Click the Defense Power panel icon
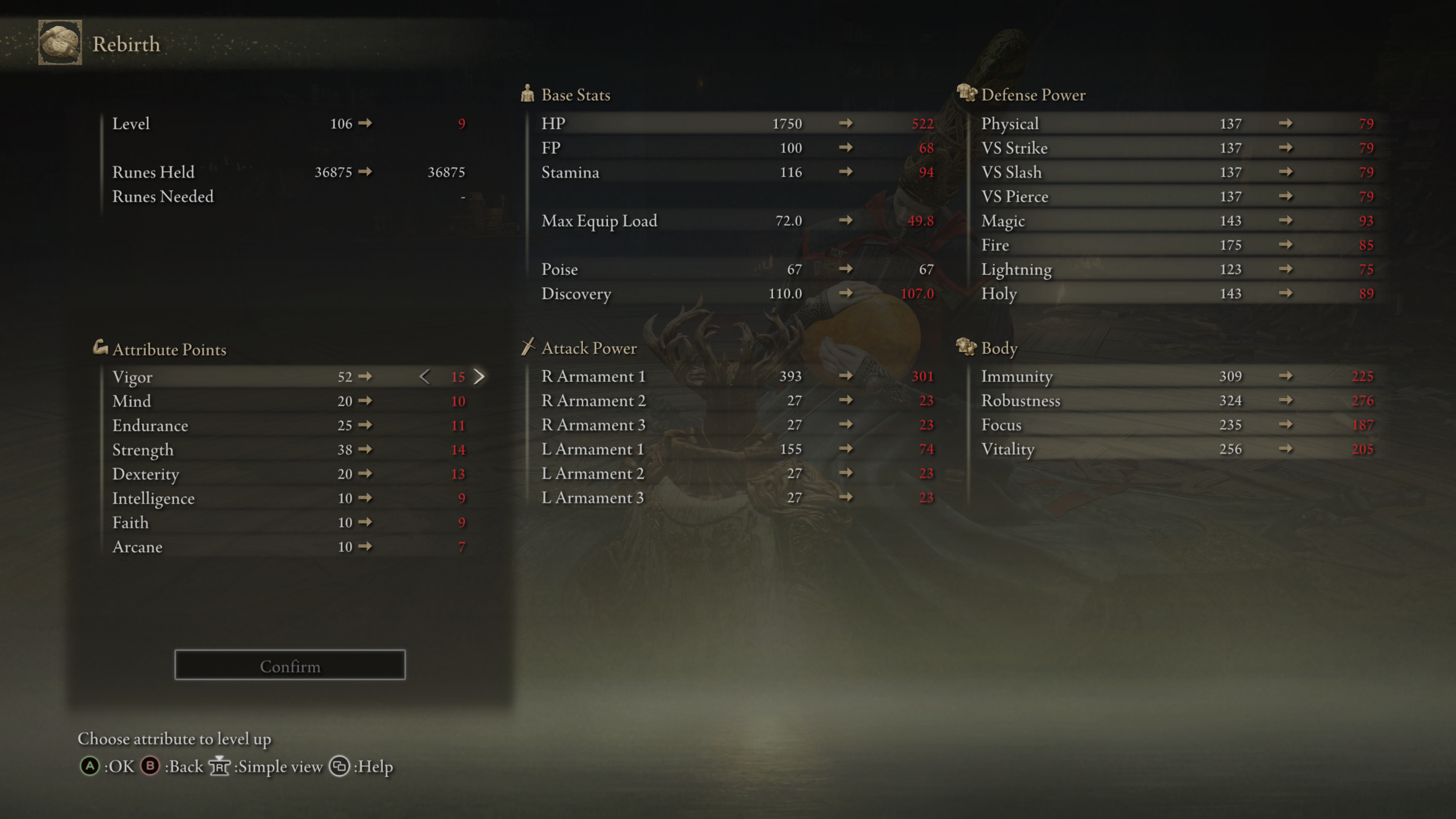The image size is (1456, 819). (962, 94)
